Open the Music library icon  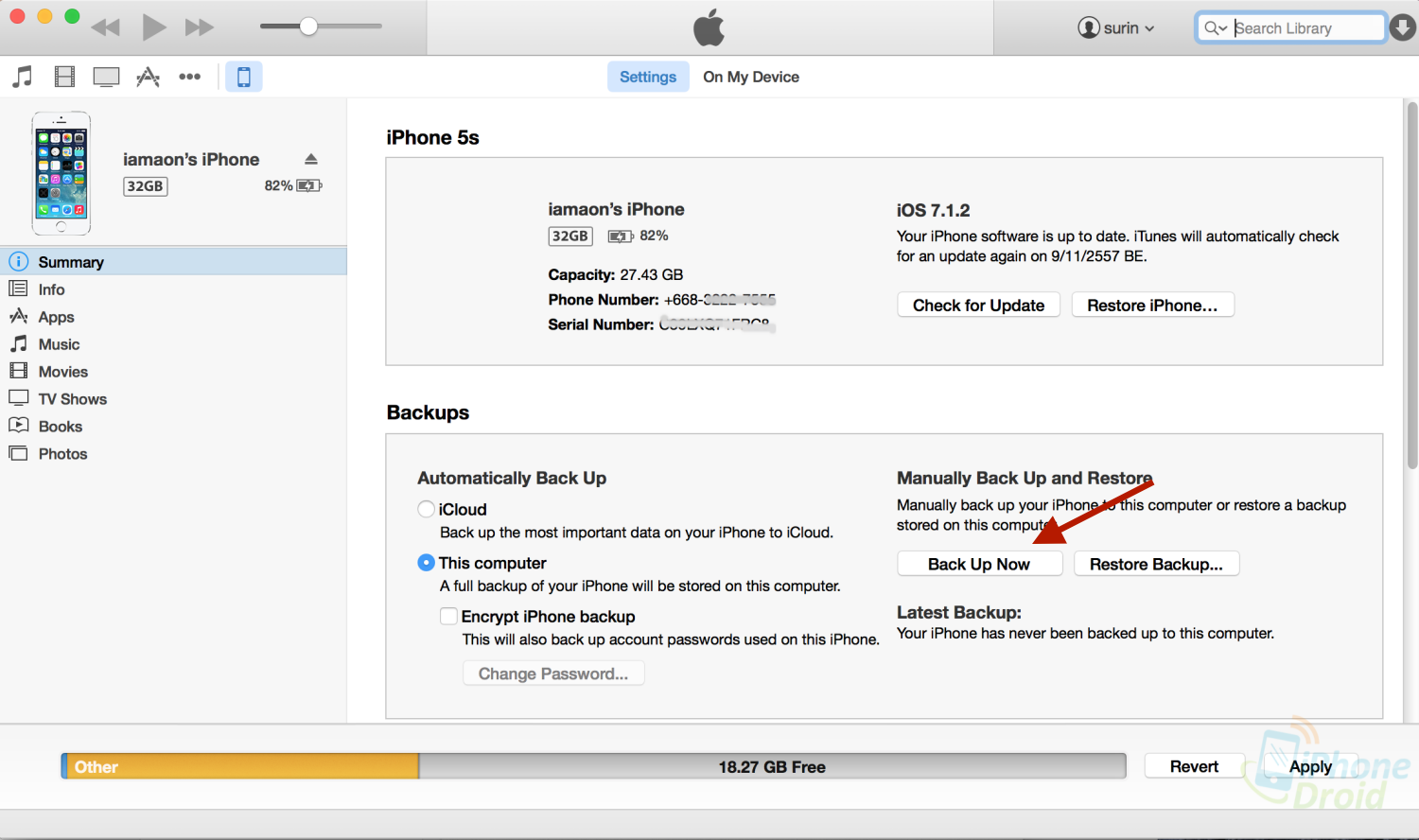click(x=22, y=77)
